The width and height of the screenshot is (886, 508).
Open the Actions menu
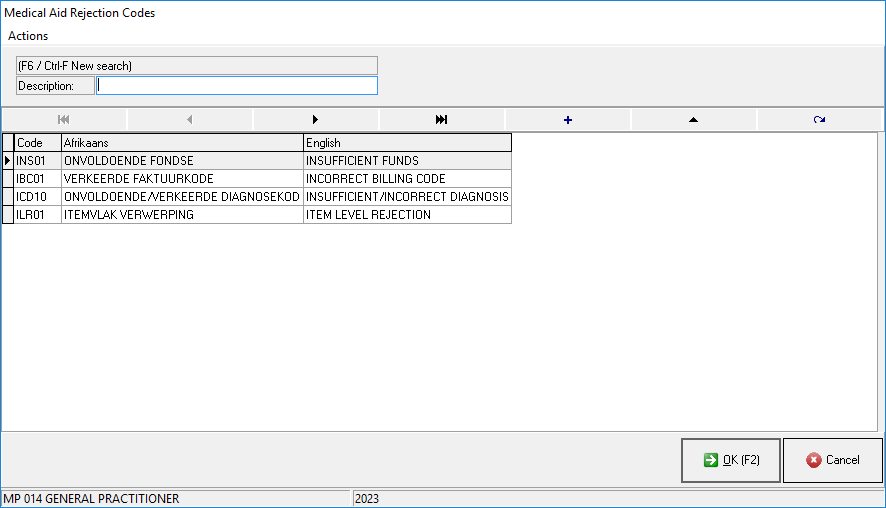[28, 36]
